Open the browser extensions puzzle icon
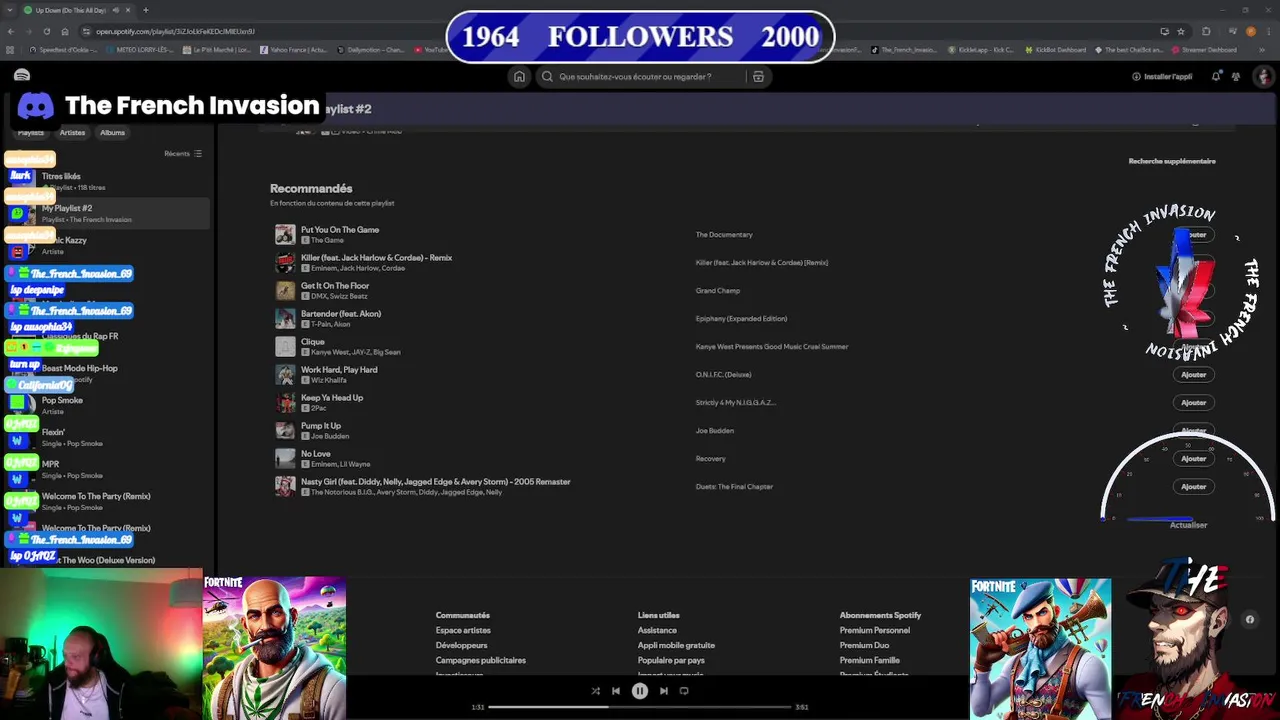This screenshot has width=1280, height=720. click(x=1205, y=31)
